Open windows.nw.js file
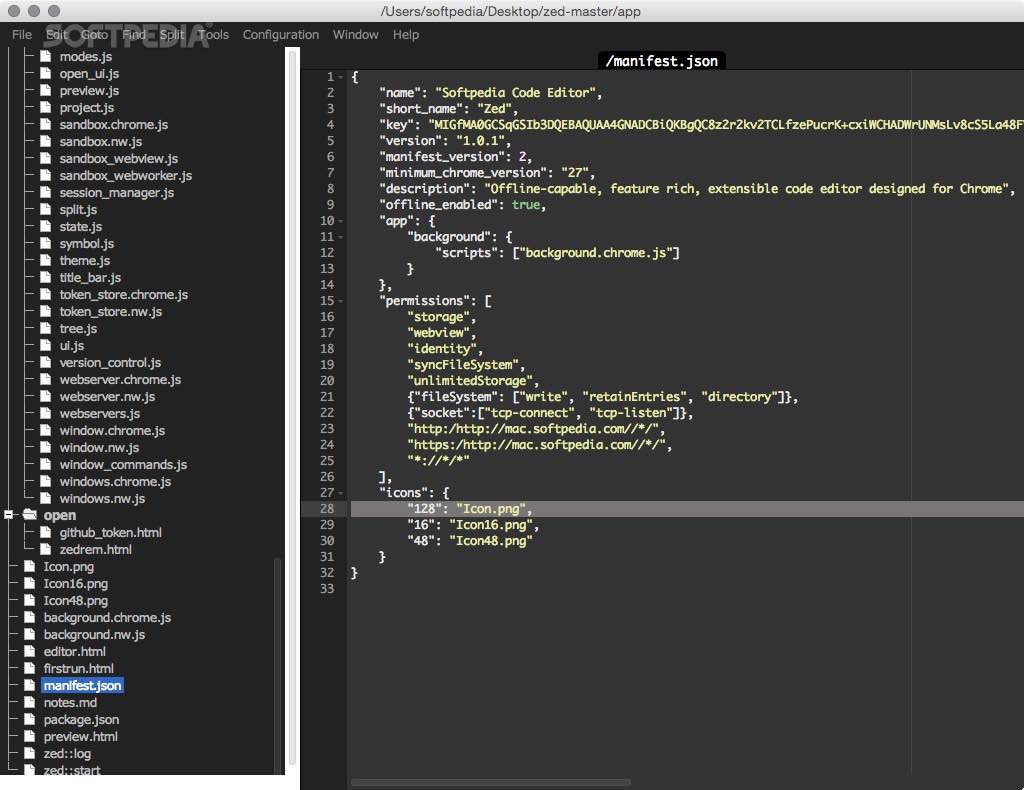This screenshot has width=1024, height=790. [103, 498]
